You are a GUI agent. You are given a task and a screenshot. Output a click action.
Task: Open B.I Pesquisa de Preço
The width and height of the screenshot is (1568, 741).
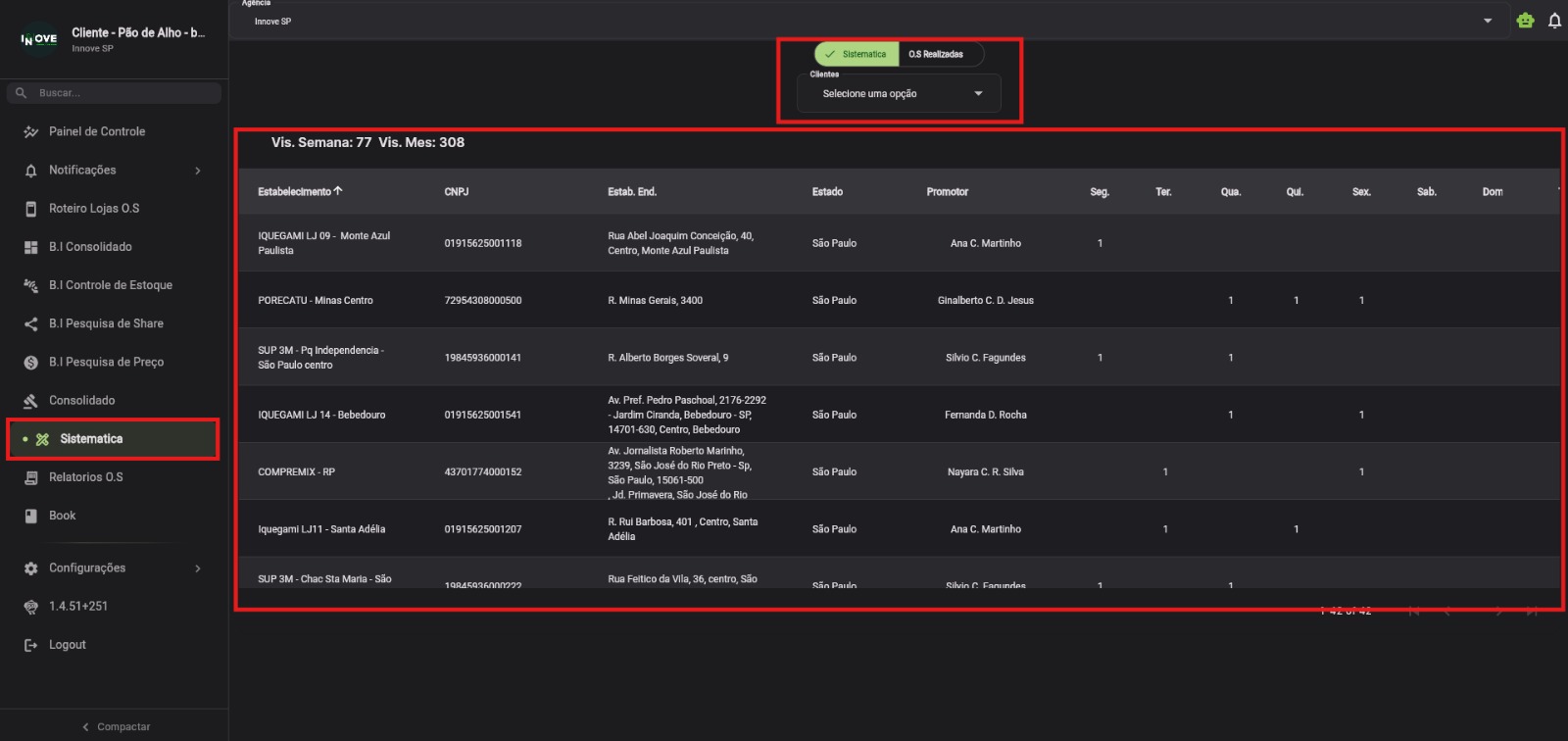point(106,362)
